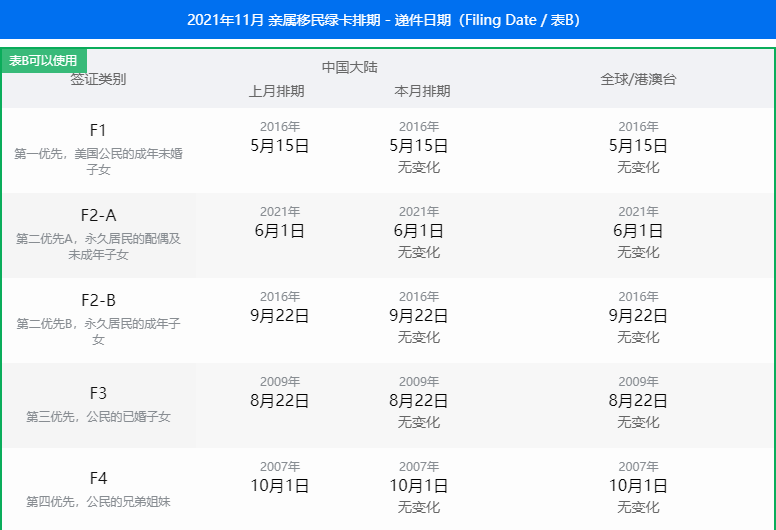
Task: Click F2-B this-month China date '9月22日'
Action: tap(419, 316)
